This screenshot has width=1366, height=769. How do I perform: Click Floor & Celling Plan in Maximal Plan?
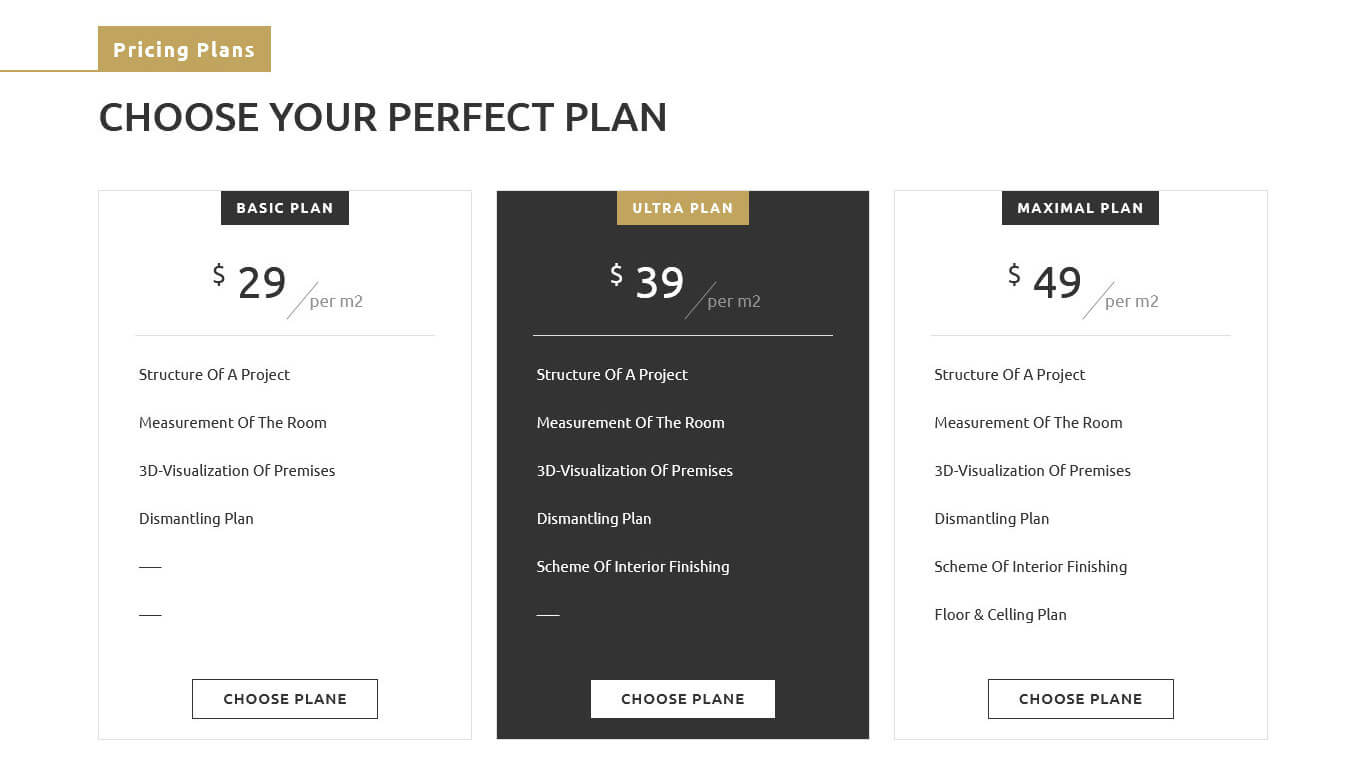pos(1000,615)
